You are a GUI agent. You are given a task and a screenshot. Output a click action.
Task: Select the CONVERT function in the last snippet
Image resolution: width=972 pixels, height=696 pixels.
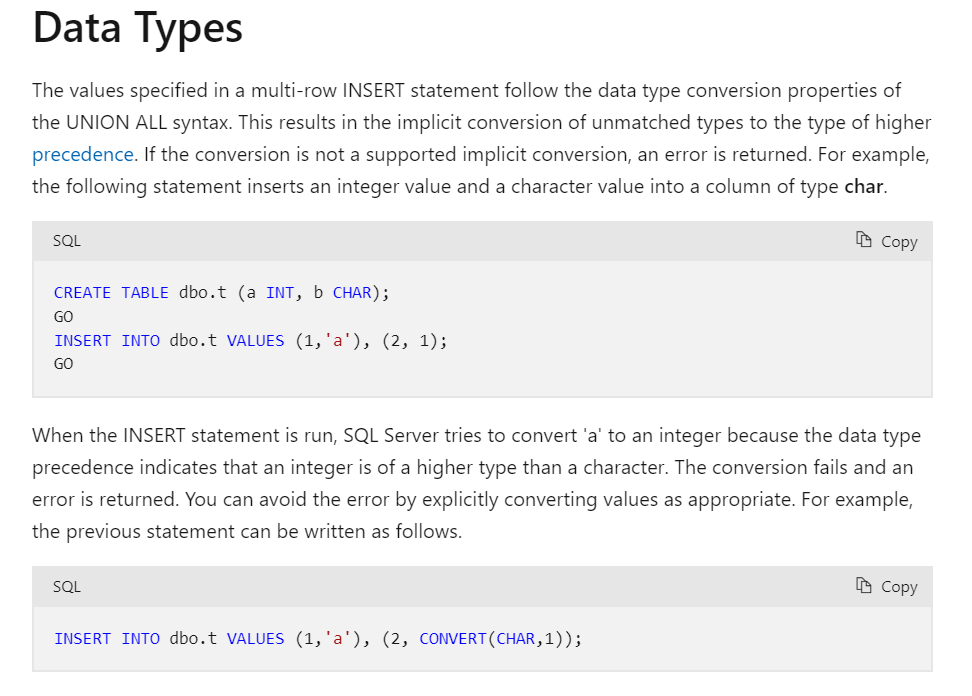pyautogui.click(x=452, y=638)
